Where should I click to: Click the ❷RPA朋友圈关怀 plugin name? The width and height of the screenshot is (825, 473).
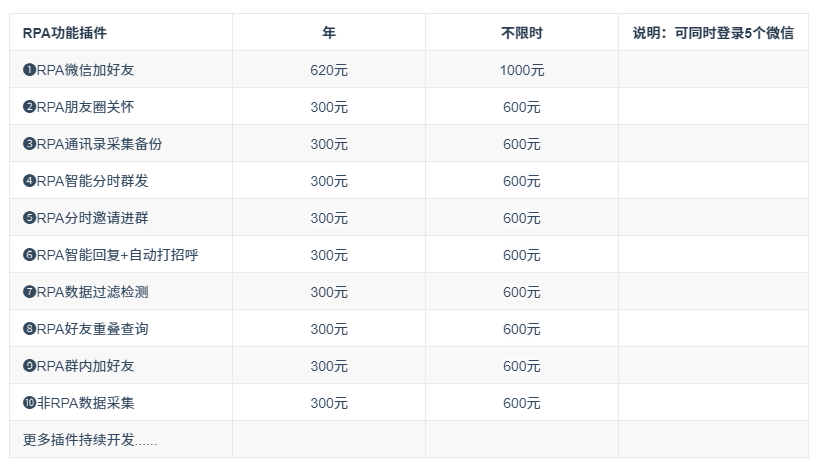[x=78, y=107]
